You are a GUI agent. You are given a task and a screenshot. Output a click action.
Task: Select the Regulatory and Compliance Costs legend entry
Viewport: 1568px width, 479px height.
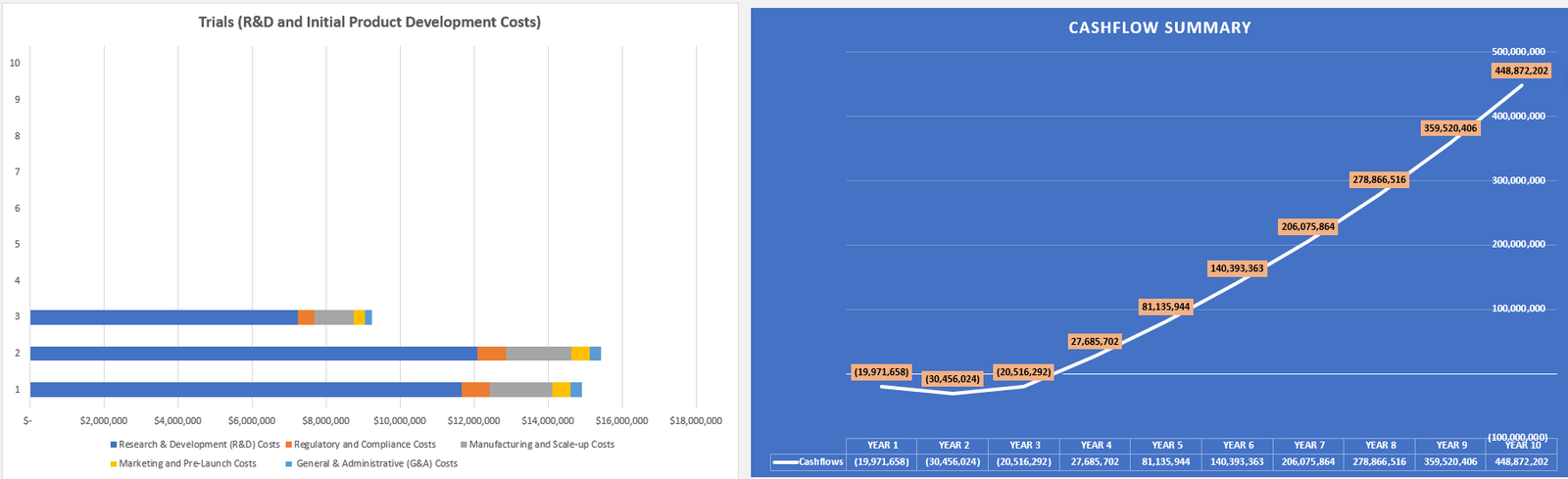coord(365,445)
